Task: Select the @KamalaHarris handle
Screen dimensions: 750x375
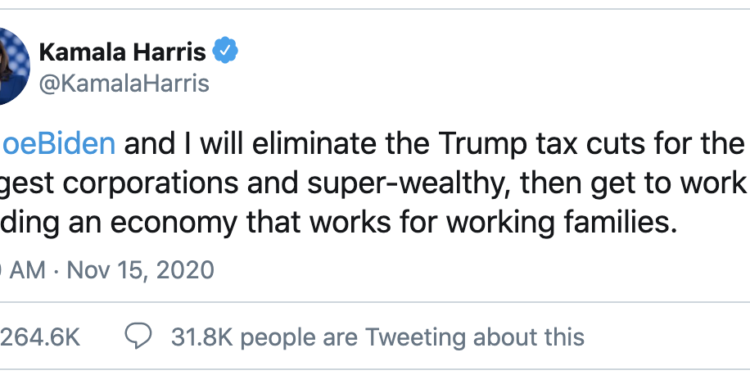Action: click(x=124, y=84)
